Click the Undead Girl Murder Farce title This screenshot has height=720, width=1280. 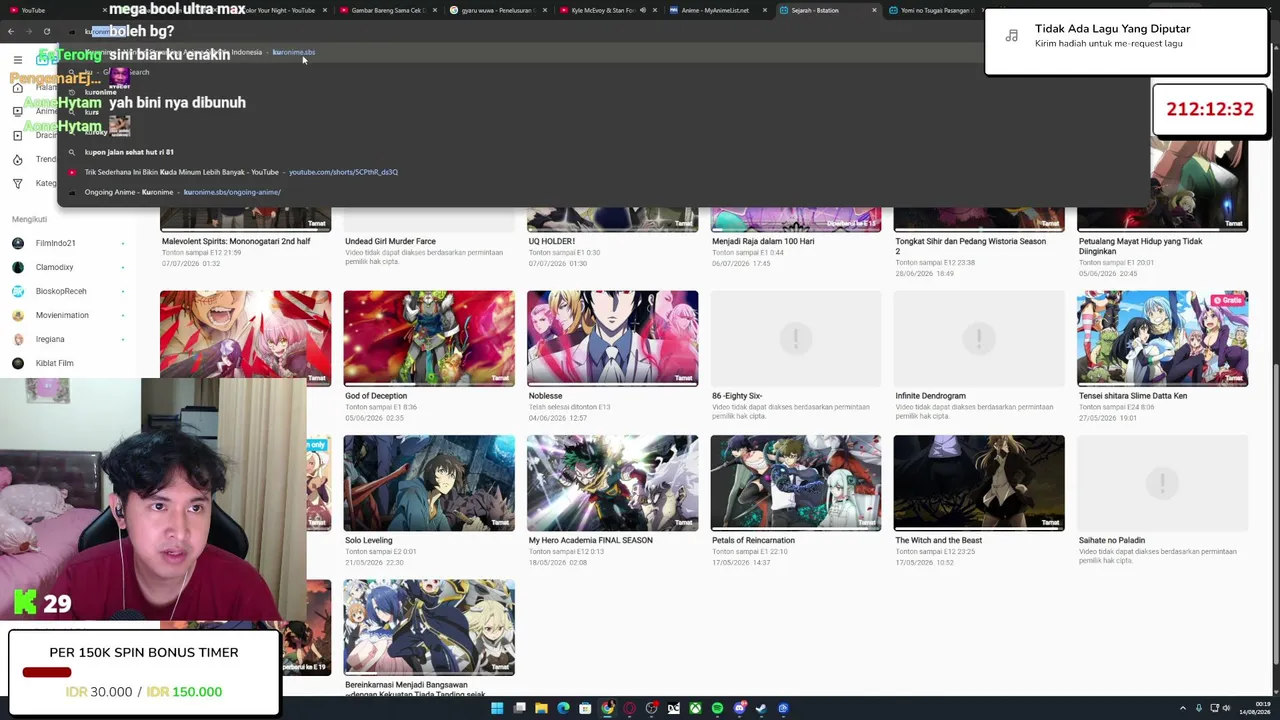pos(390,241)
